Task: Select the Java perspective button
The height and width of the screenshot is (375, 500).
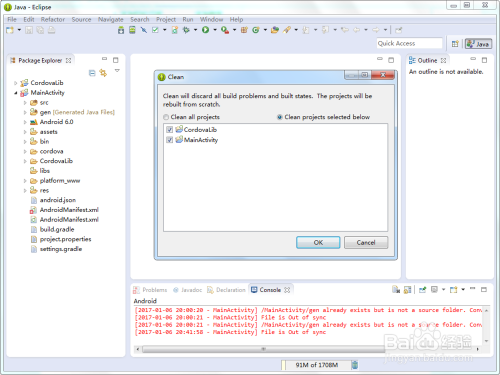Action: tap(479, 44)
